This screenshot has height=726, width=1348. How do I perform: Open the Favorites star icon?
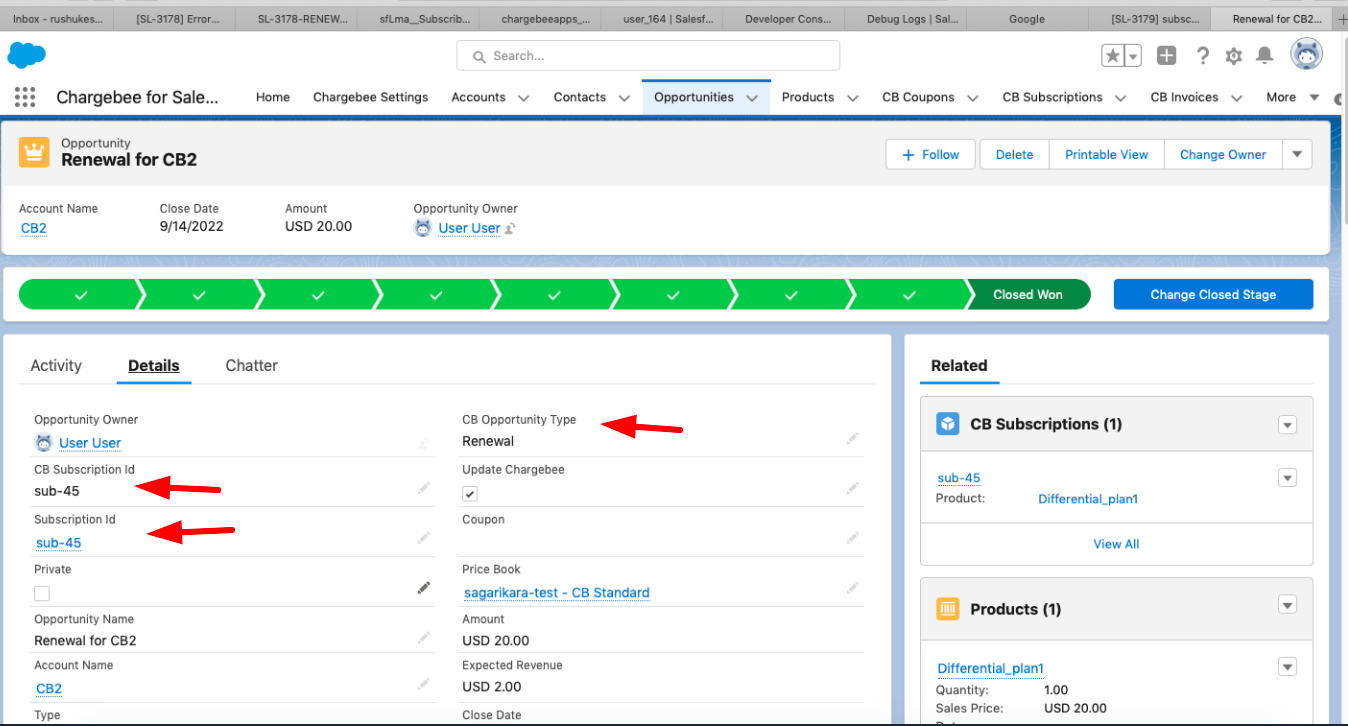coord(1113,56)
